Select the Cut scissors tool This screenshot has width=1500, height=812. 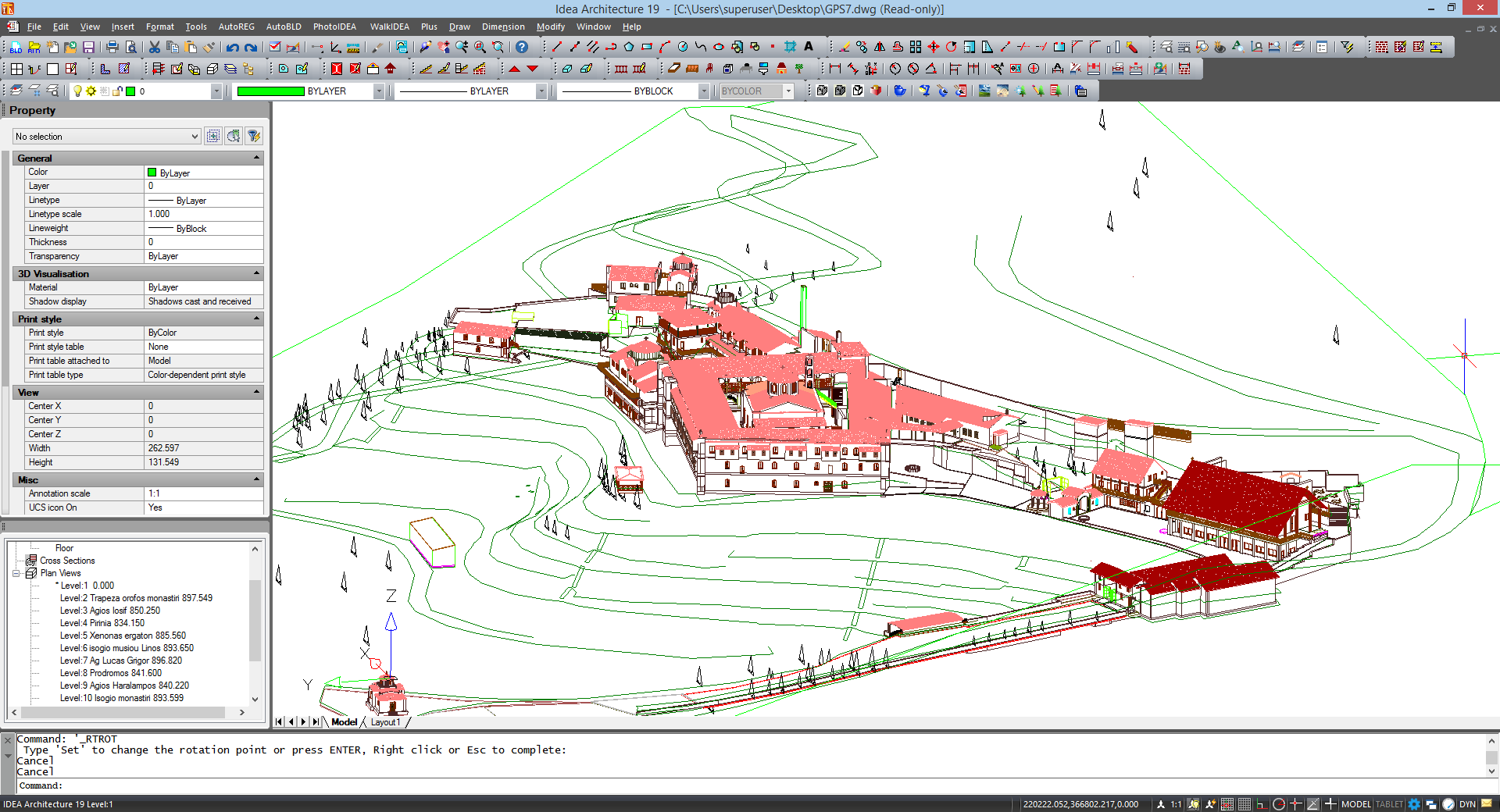click(155, 48)
